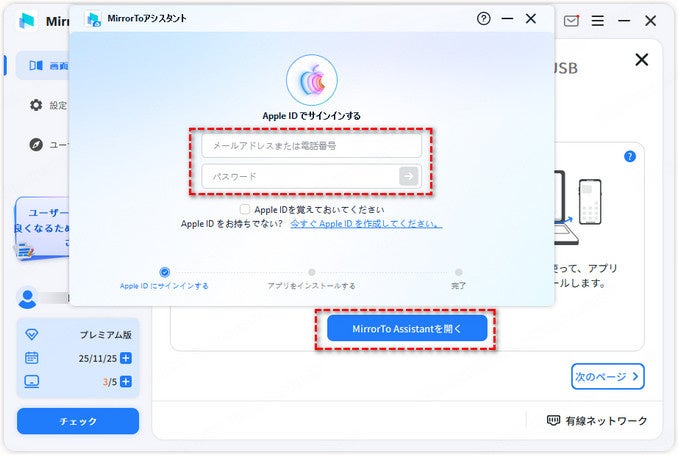This screenshot has width=678, height=455.
Task: Select the completion step label
Action: coord(458,286)
